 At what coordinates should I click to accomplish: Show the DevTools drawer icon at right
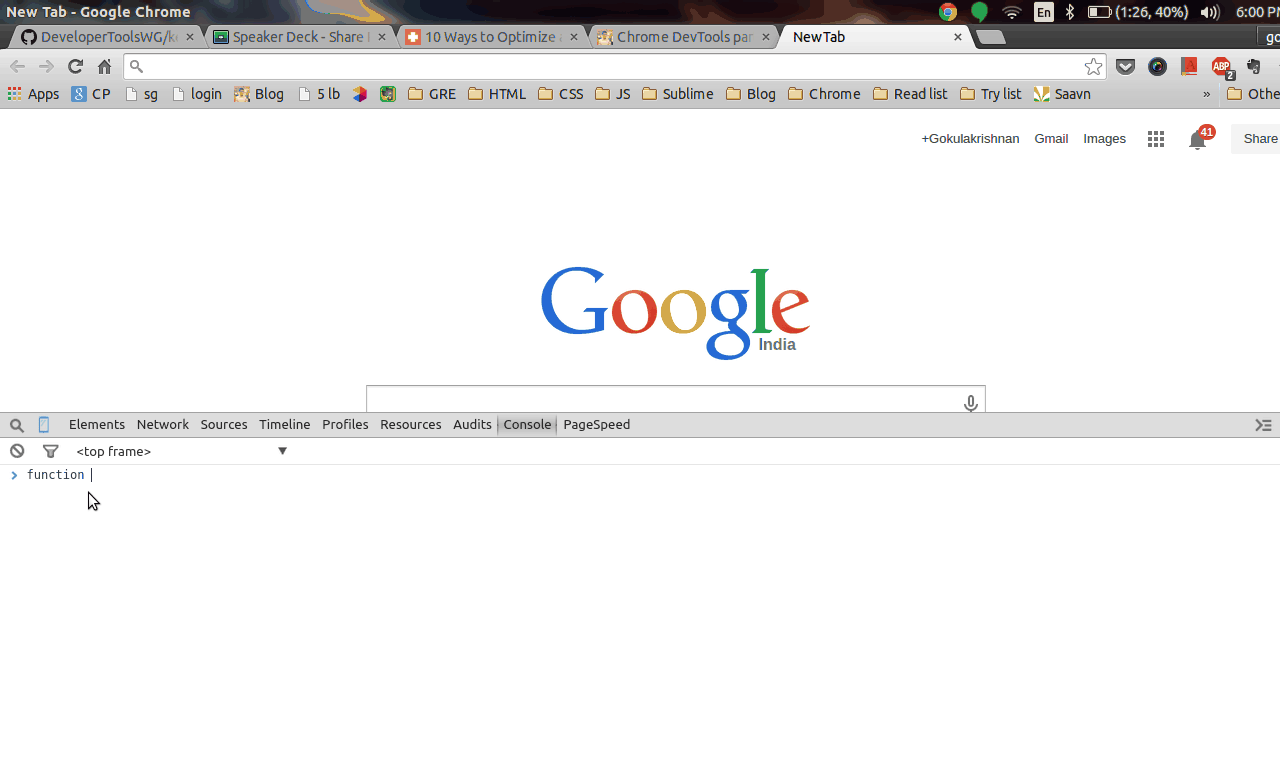(1264, 425)
